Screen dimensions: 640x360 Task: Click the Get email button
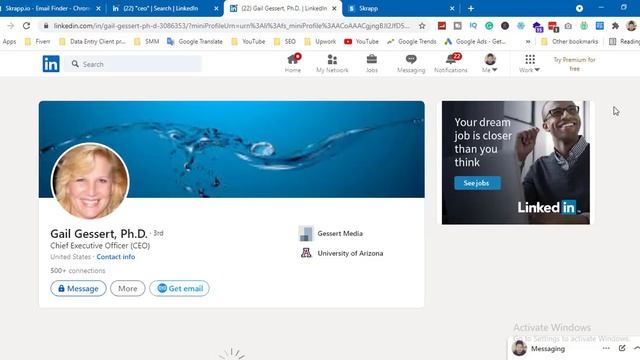(180, 289)
